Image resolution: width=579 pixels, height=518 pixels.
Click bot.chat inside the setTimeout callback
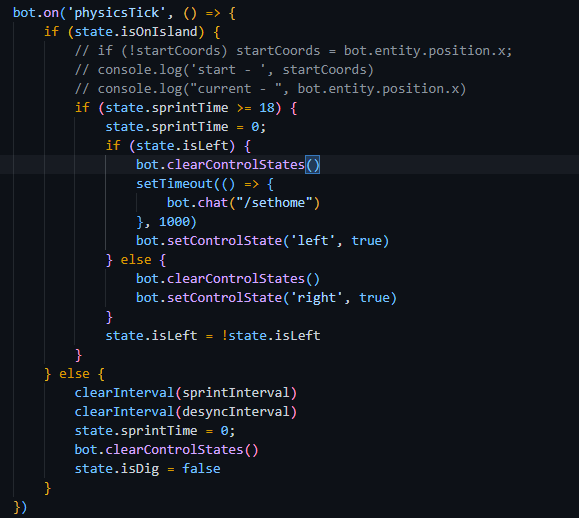coord(197,203)
